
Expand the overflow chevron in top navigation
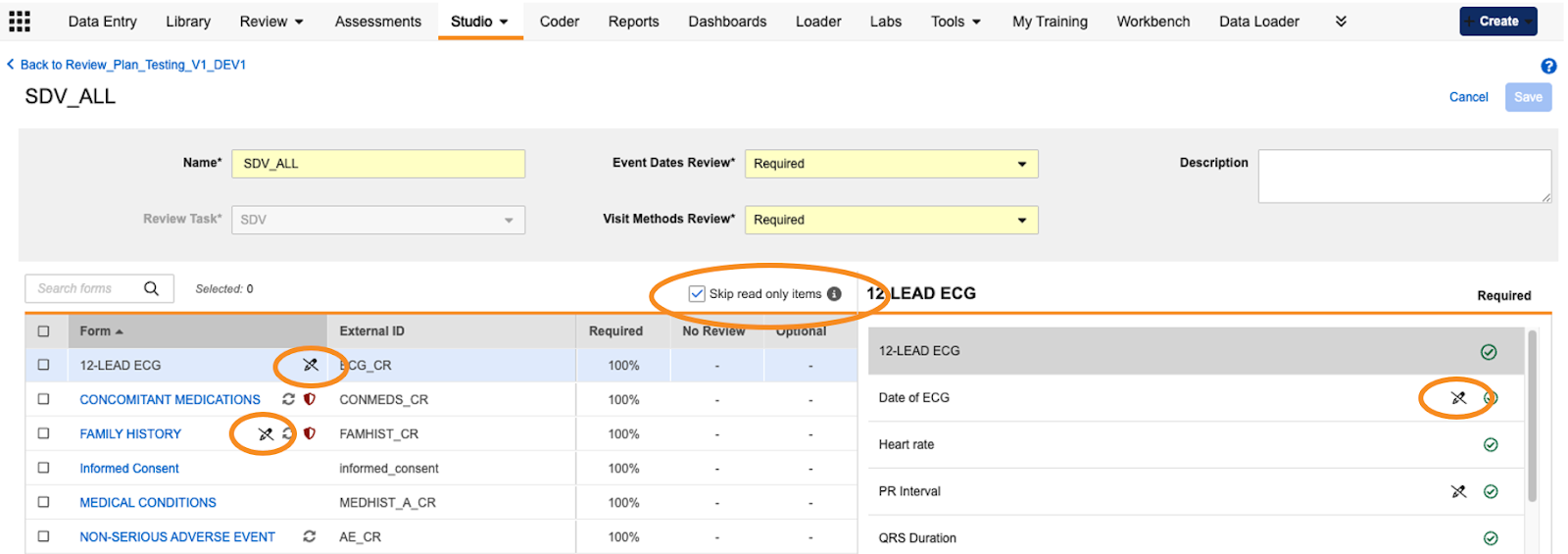[x=1341, y=22]
